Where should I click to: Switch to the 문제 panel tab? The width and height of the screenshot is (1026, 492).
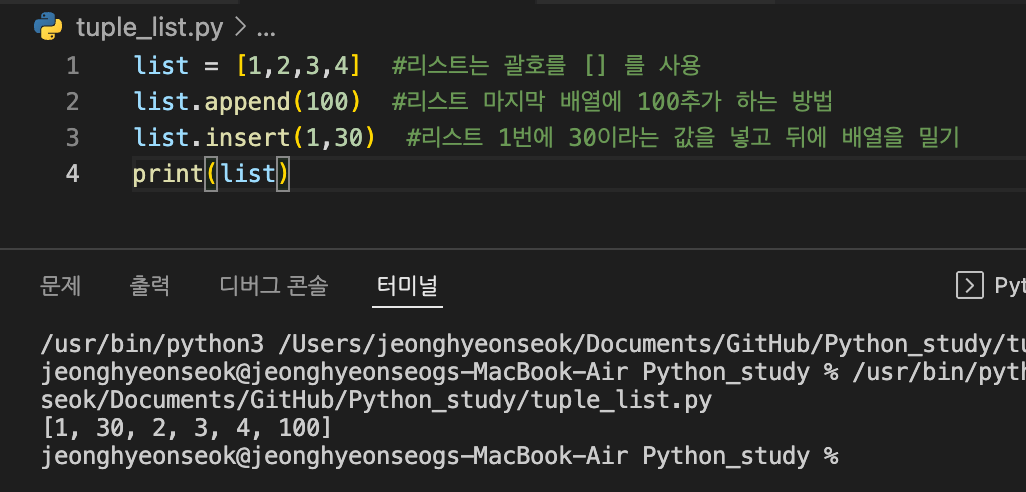coord(60,286)
